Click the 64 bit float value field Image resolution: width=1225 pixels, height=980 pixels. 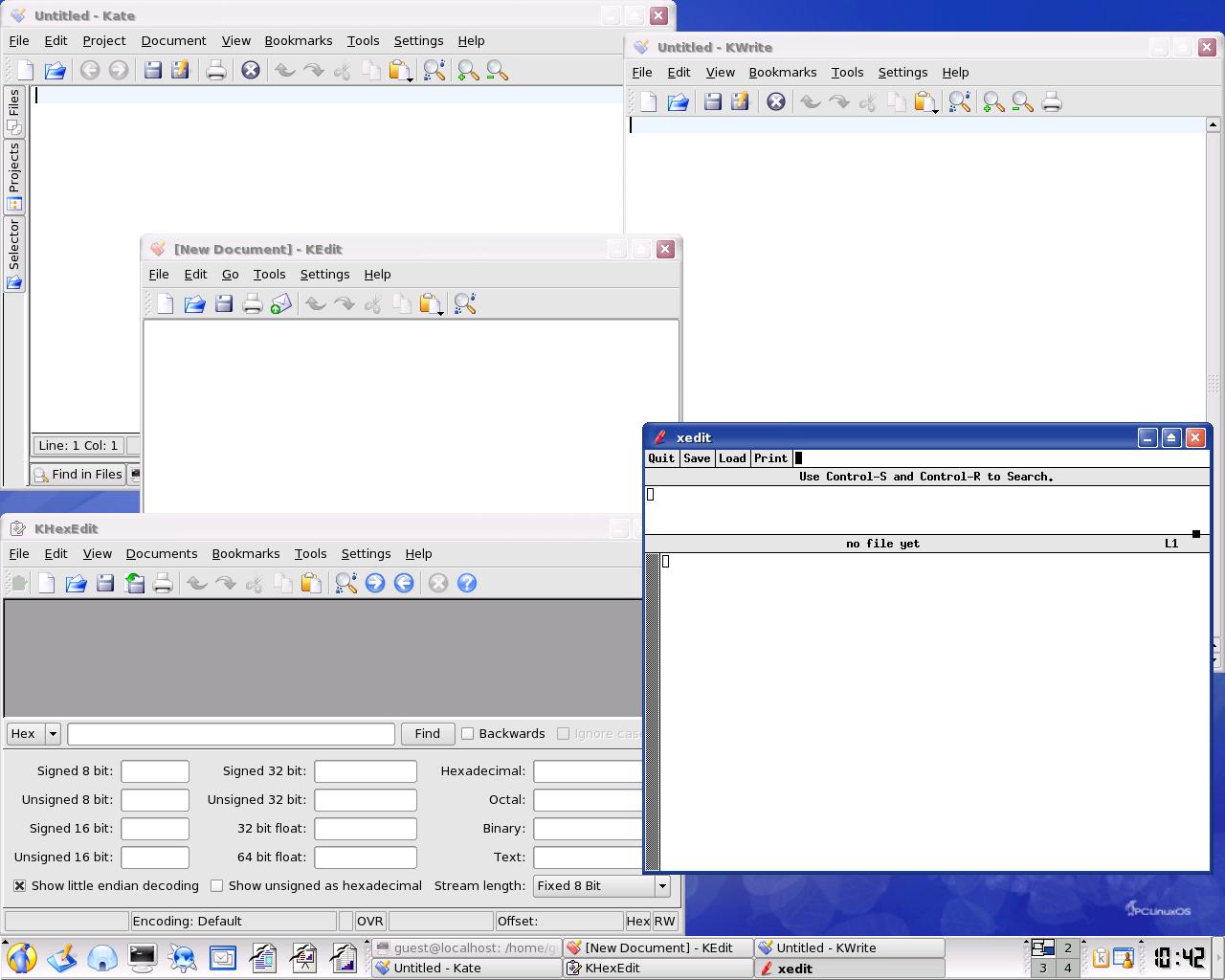366,857
